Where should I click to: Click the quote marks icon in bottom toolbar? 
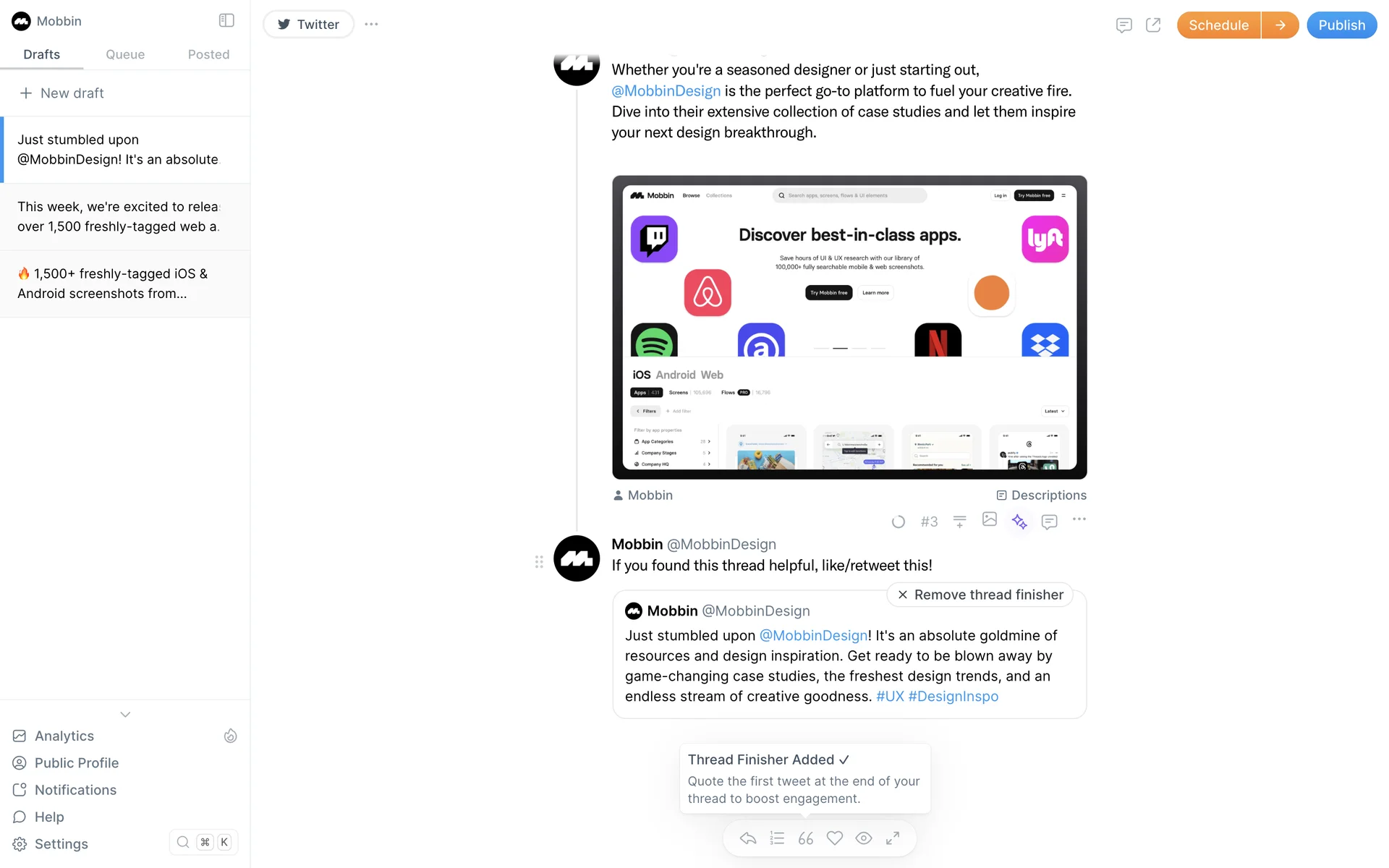pos(806,838)
